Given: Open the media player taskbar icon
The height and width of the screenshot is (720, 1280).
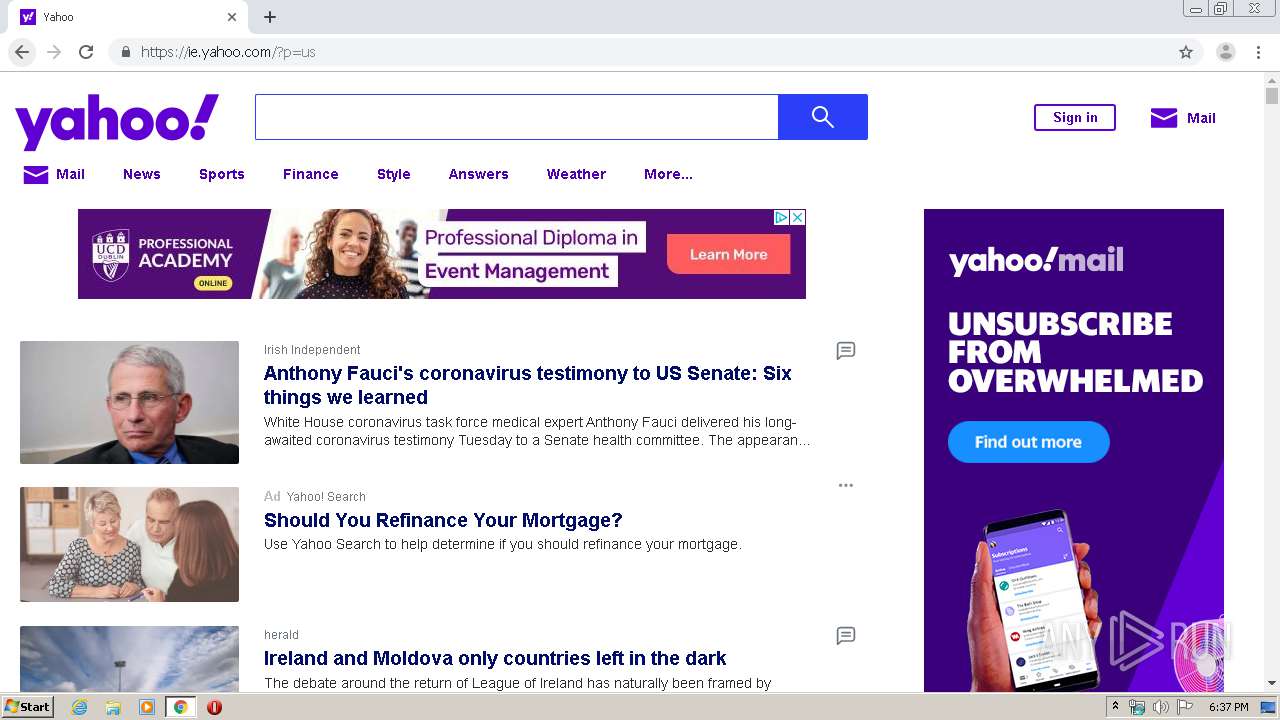Looking at the screenshot, I should (x=146, y=707).
